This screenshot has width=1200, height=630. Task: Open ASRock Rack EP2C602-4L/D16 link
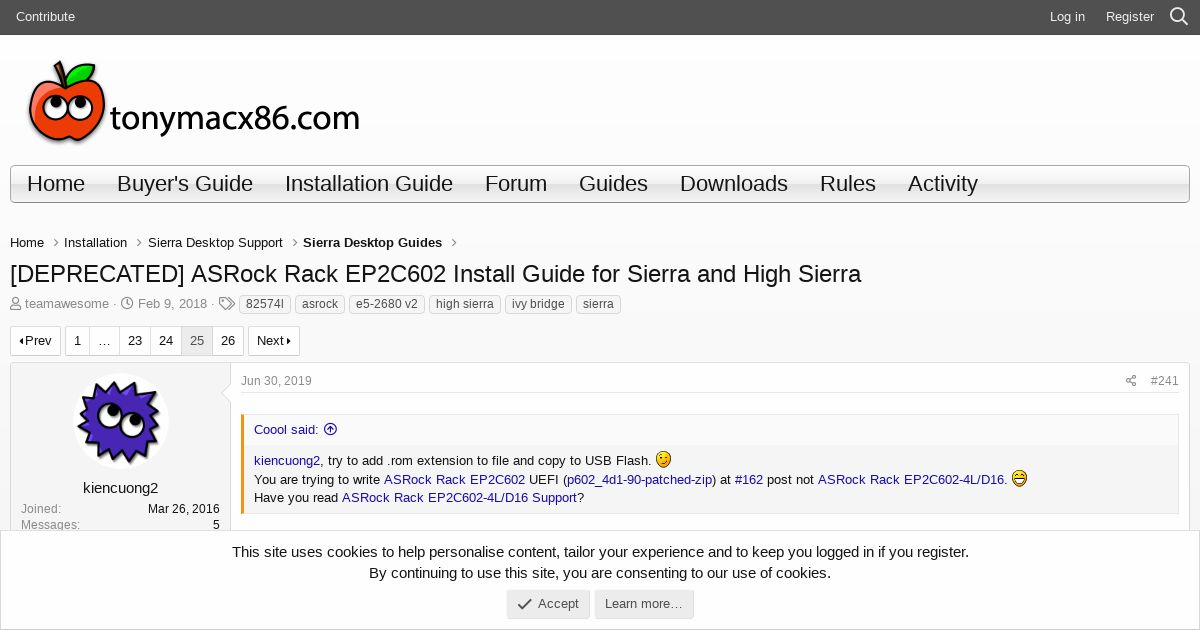tap(911, 480)
